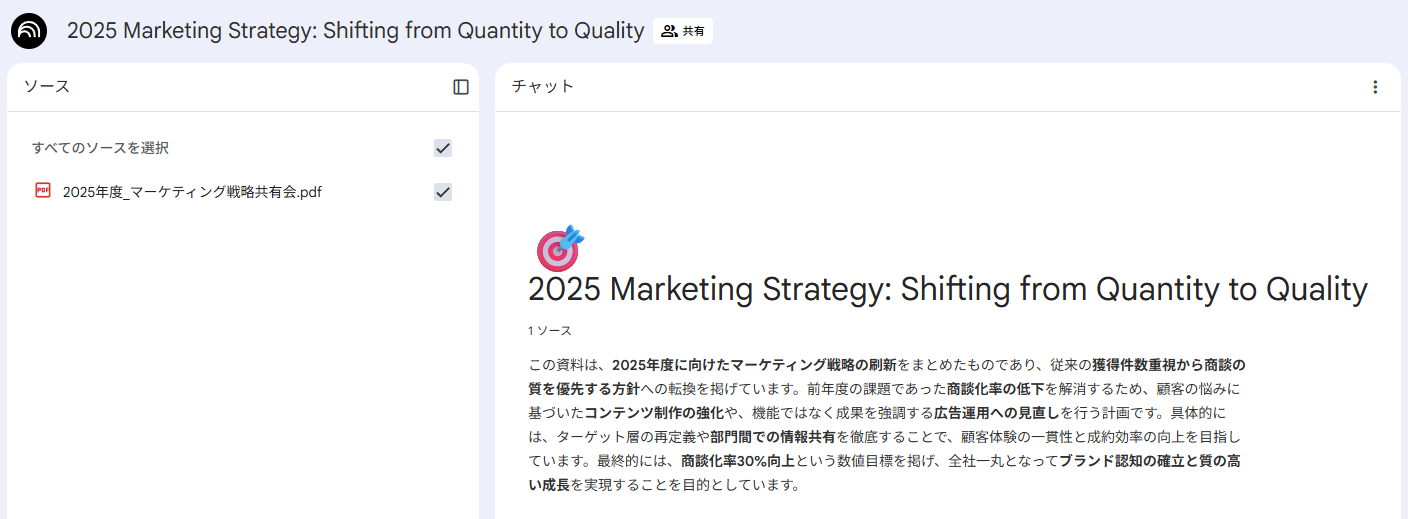Click the すべてのソースを選択 label text
Viewport: 1408px width, 519px height.
(x=100, y=148)
